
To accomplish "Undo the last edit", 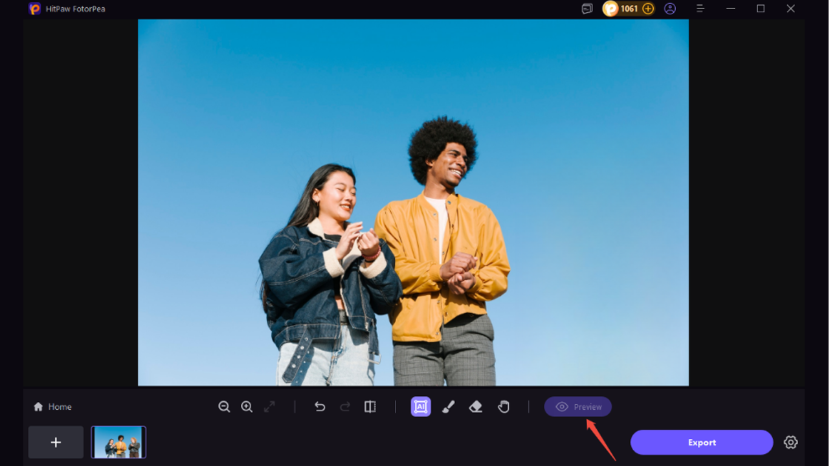I will [x=320, y=407].
